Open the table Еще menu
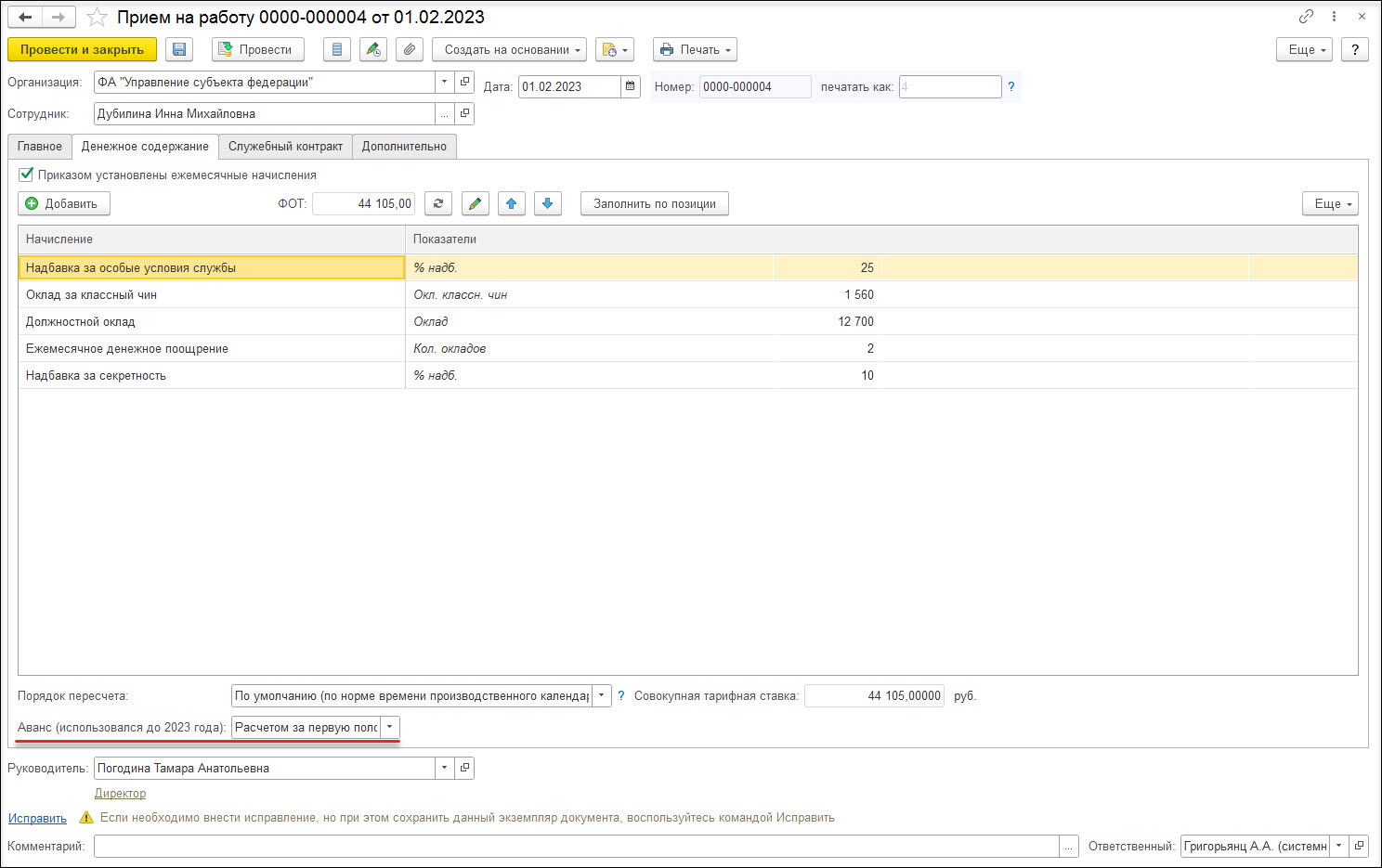The image size is (1382, 868). click(x=1331, y=203)
